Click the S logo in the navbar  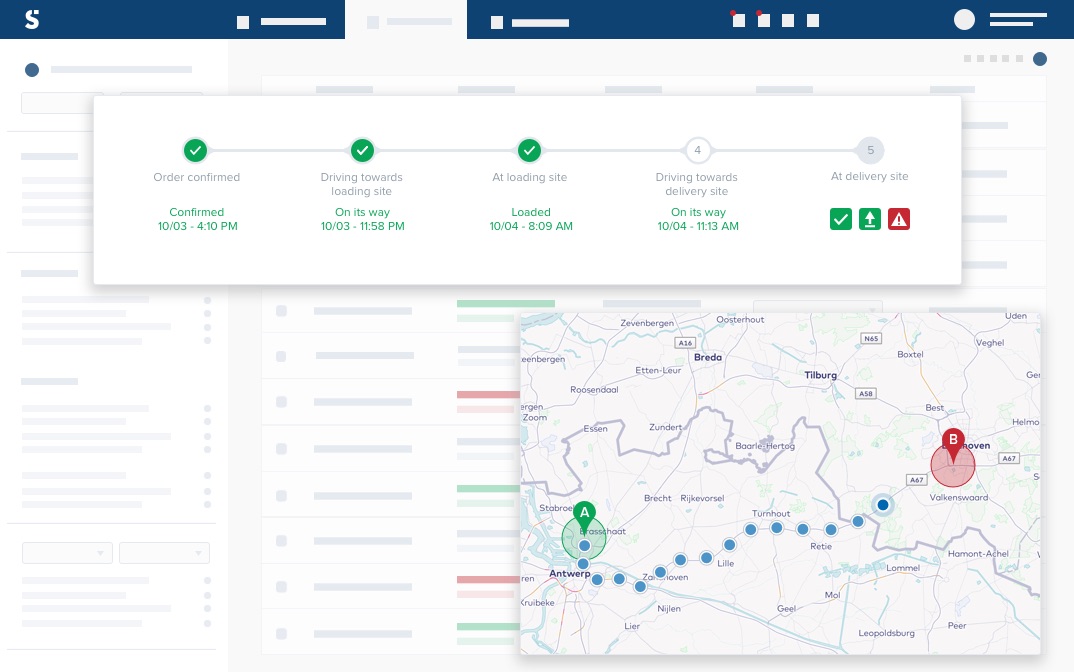(x=32, y=18)
